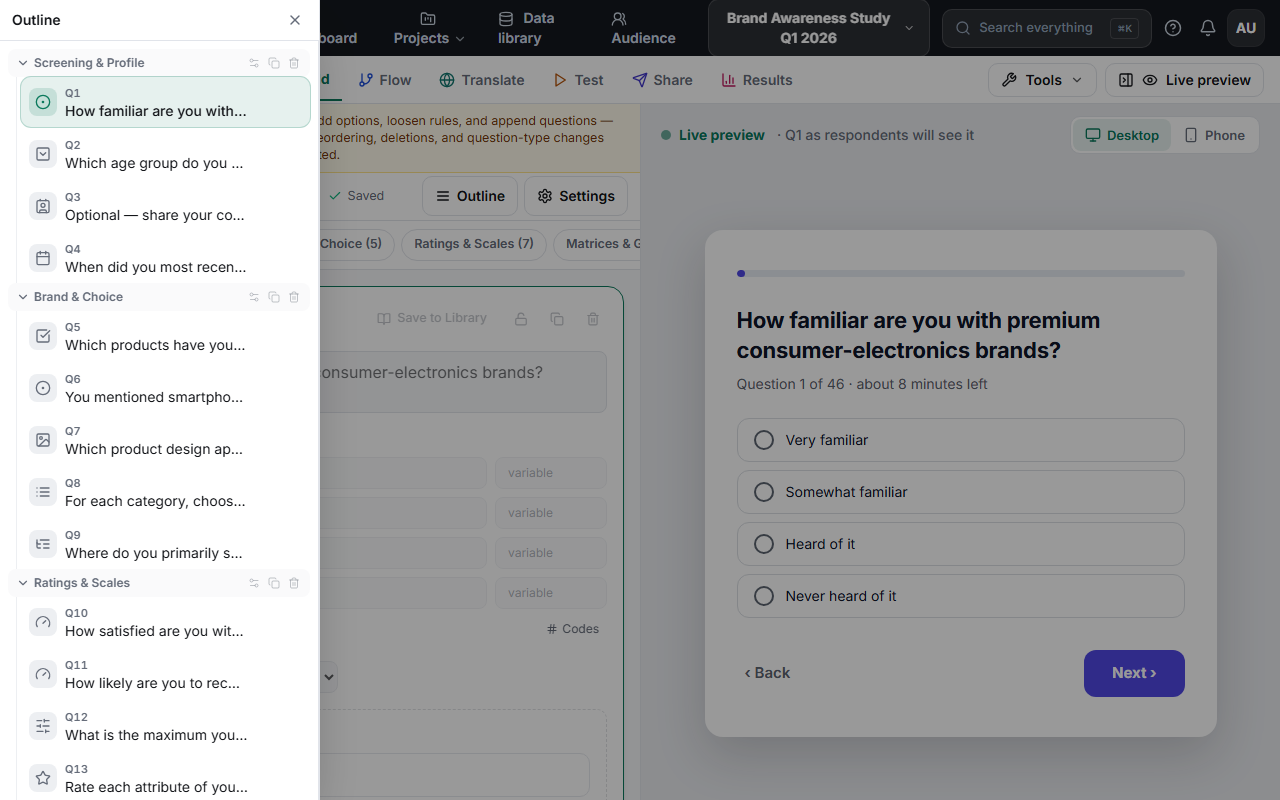The image size is (1280, 800).
Task: Duplicate the Screening & Profile section
Action: pyautogui.click(x=274, y=63)
